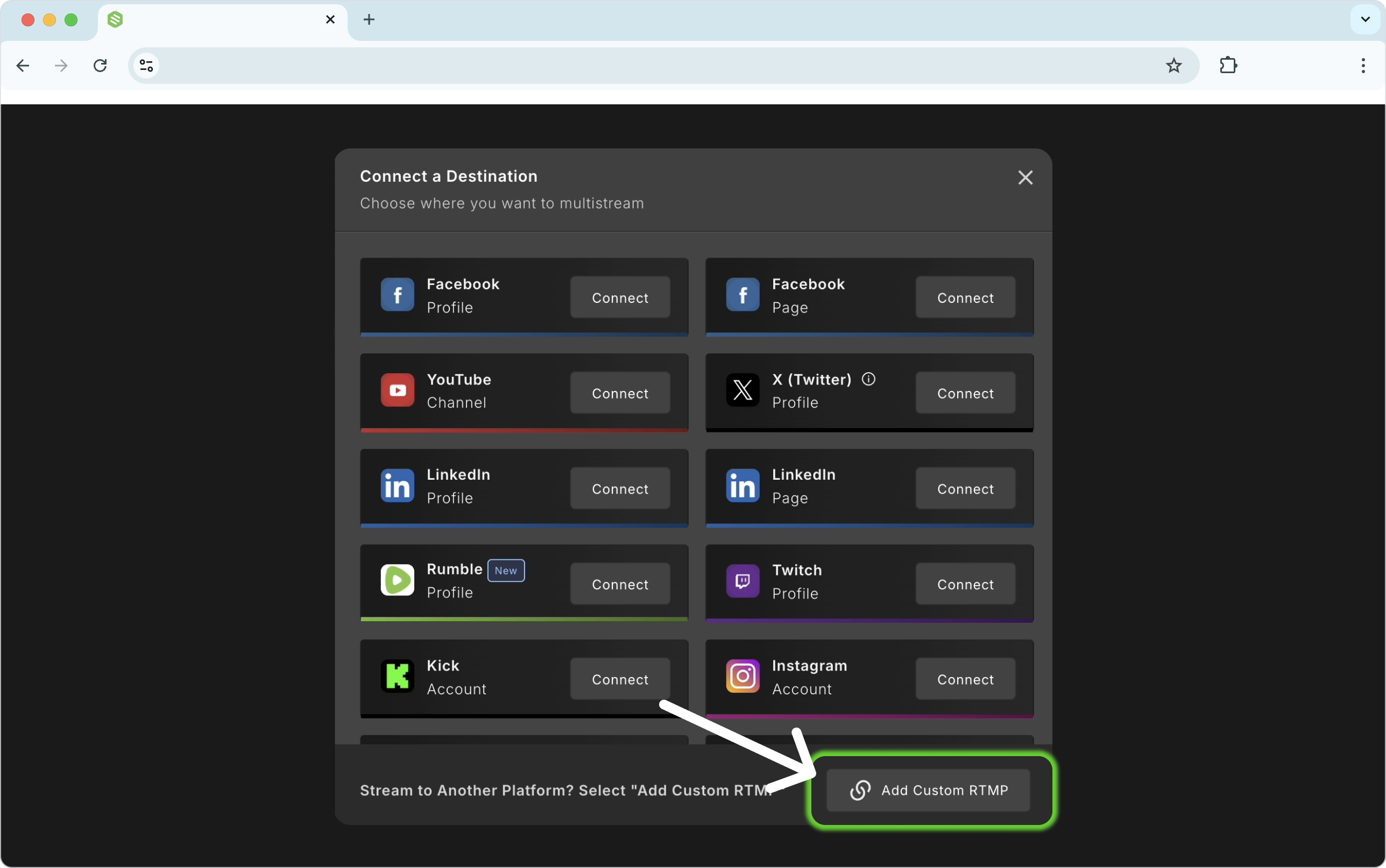This screenshot has height=868, width=1386.
Task: Click the "X (Twitter)" destination name
Action: click(812, 380)
